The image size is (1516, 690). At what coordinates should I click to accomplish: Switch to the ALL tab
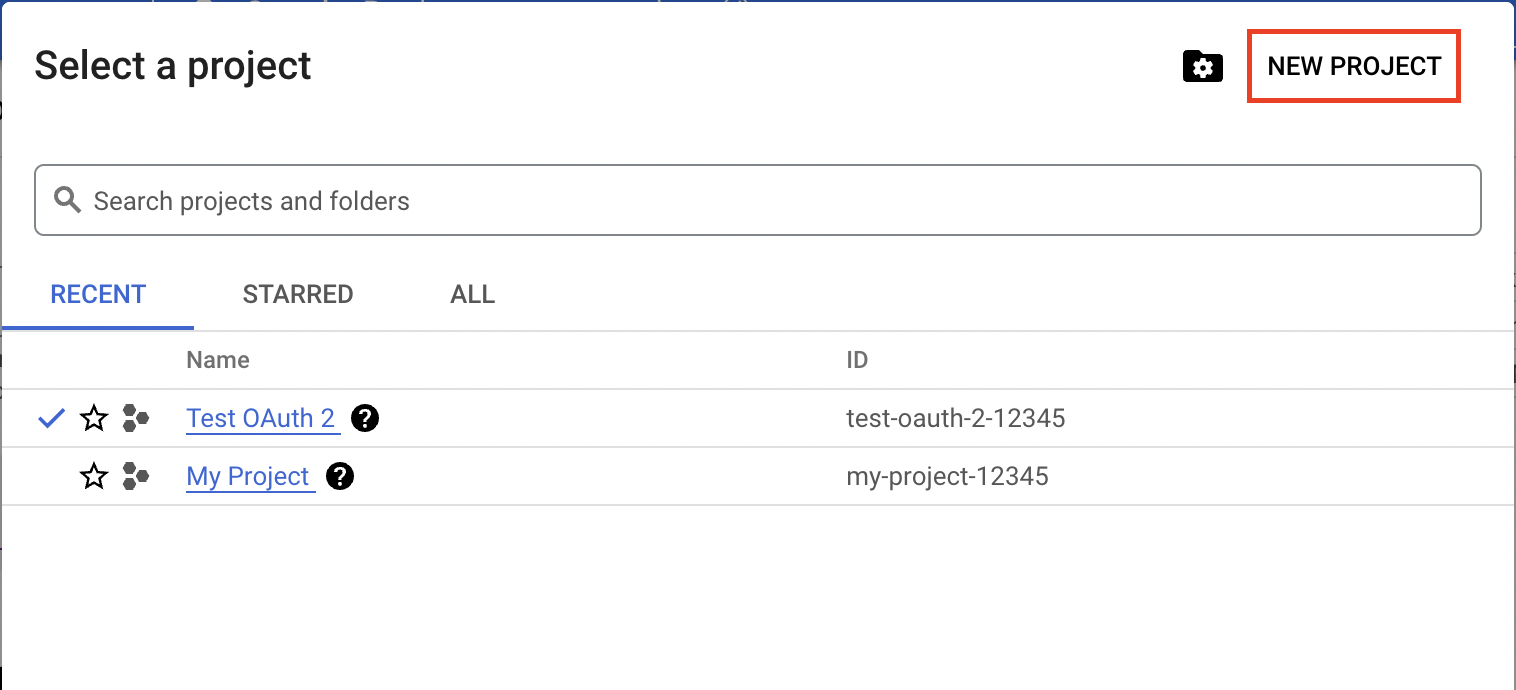click(471, 294)
